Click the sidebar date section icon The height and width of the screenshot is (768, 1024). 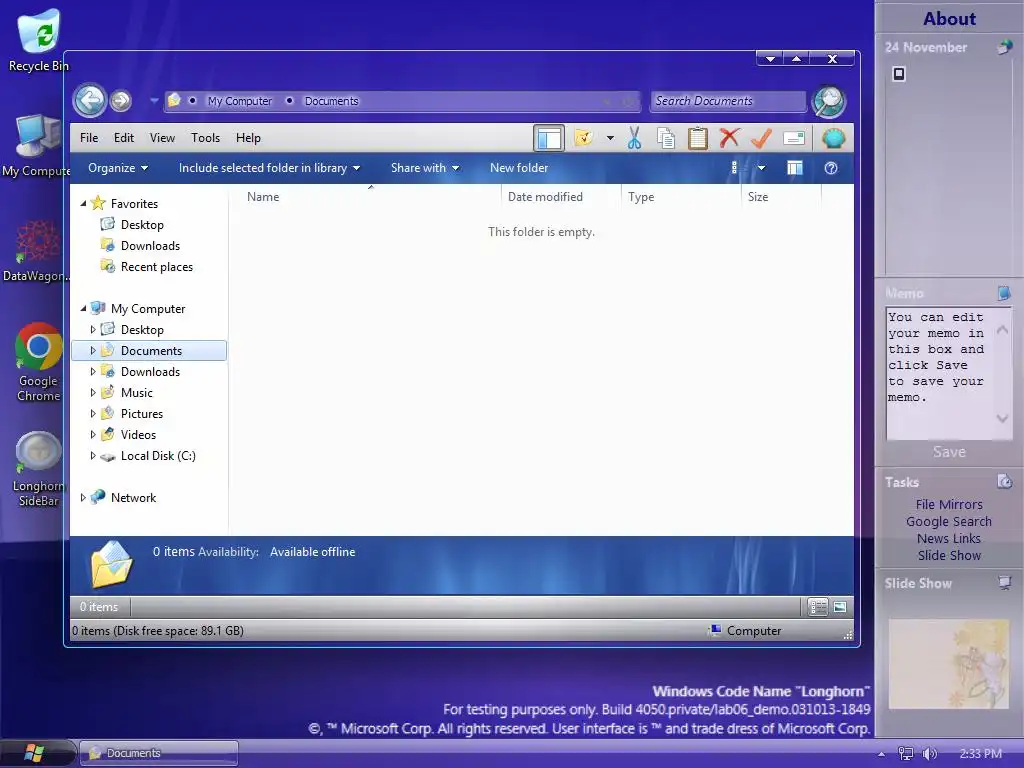click(1004, 47)
